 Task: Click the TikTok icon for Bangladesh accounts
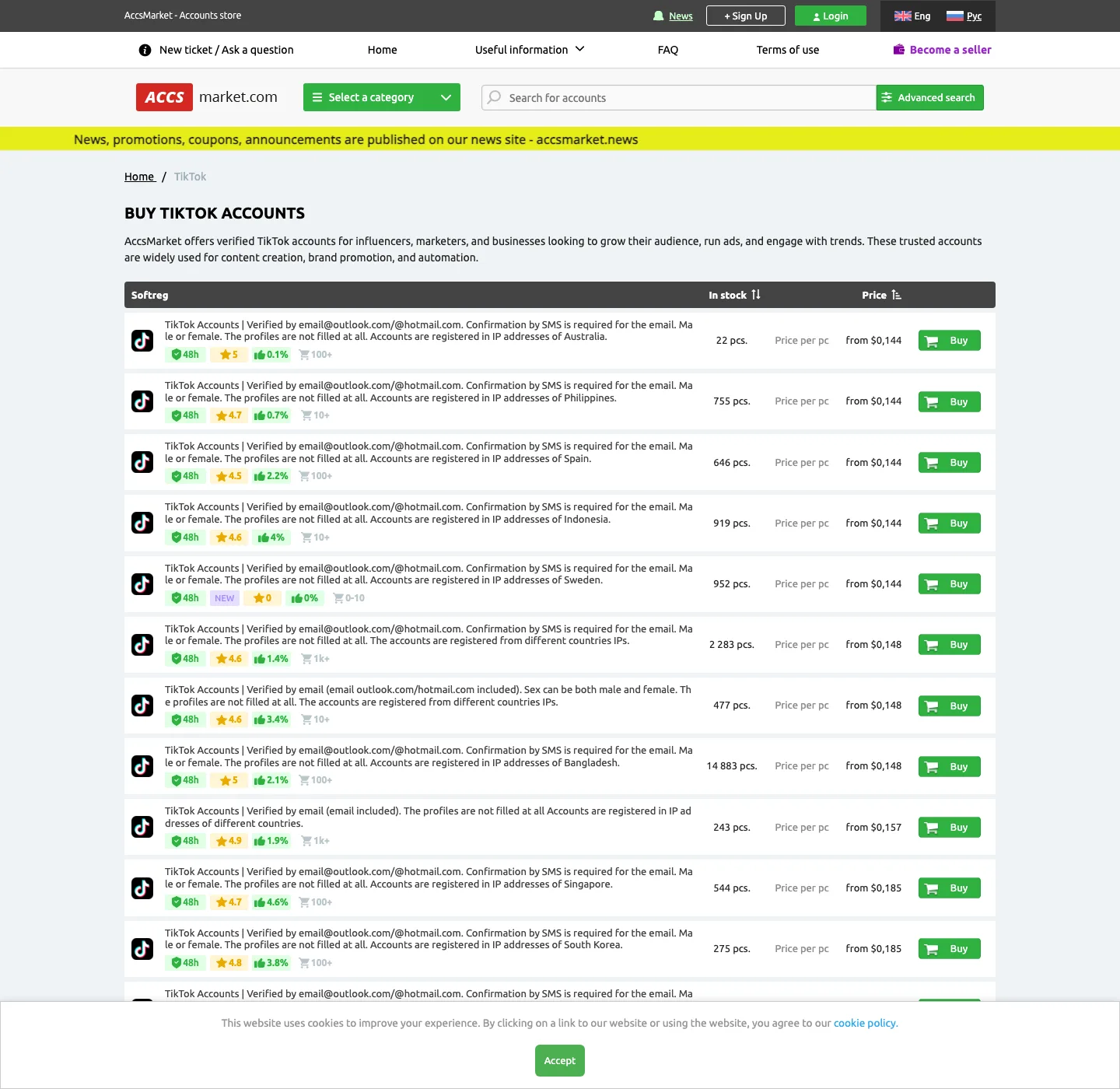click(x=142, y=766)
